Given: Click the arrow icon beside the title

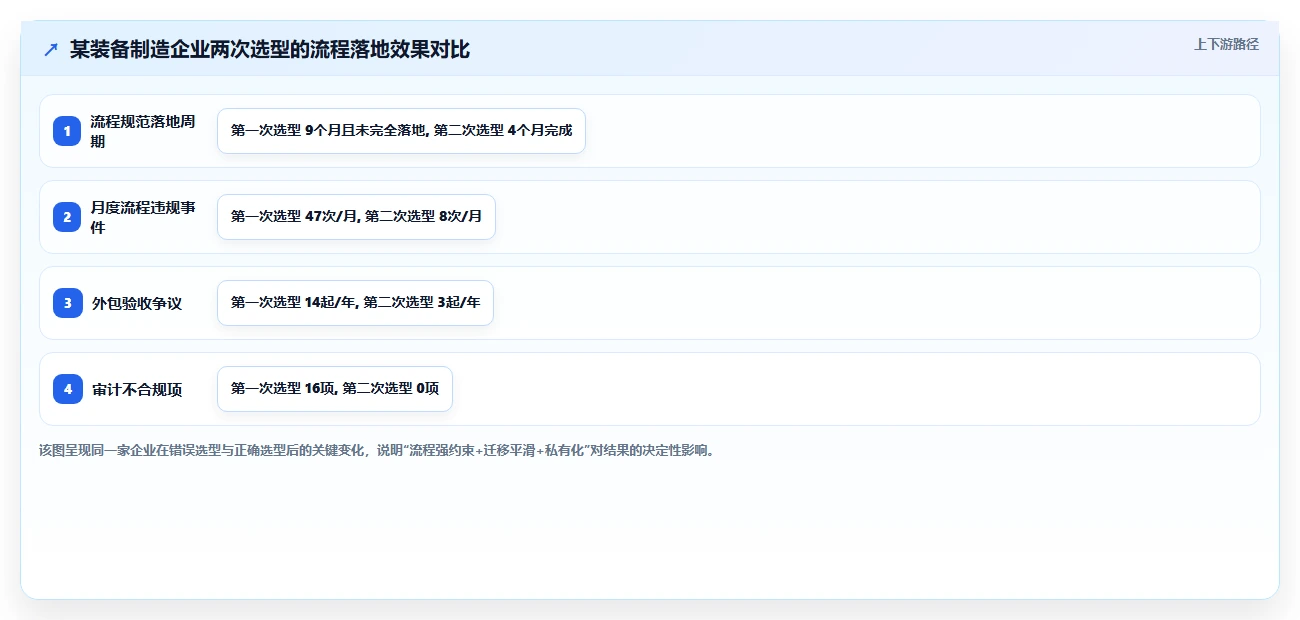Looking at the screenshot, I should click(x=50, y=50).
